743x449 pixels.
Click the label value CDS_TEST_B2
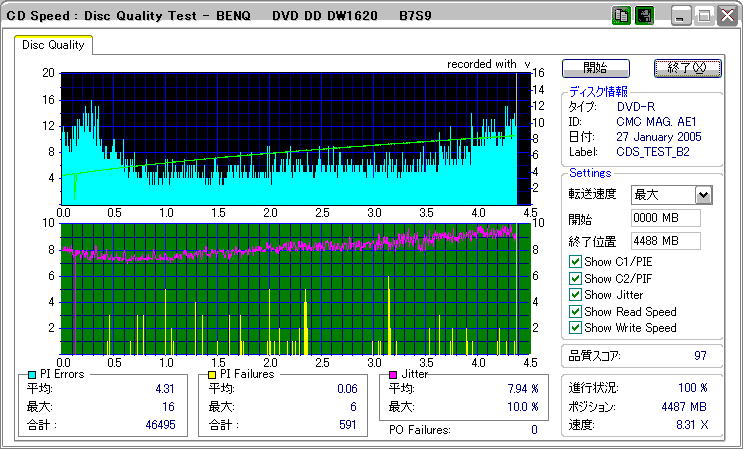pos(653,152)
